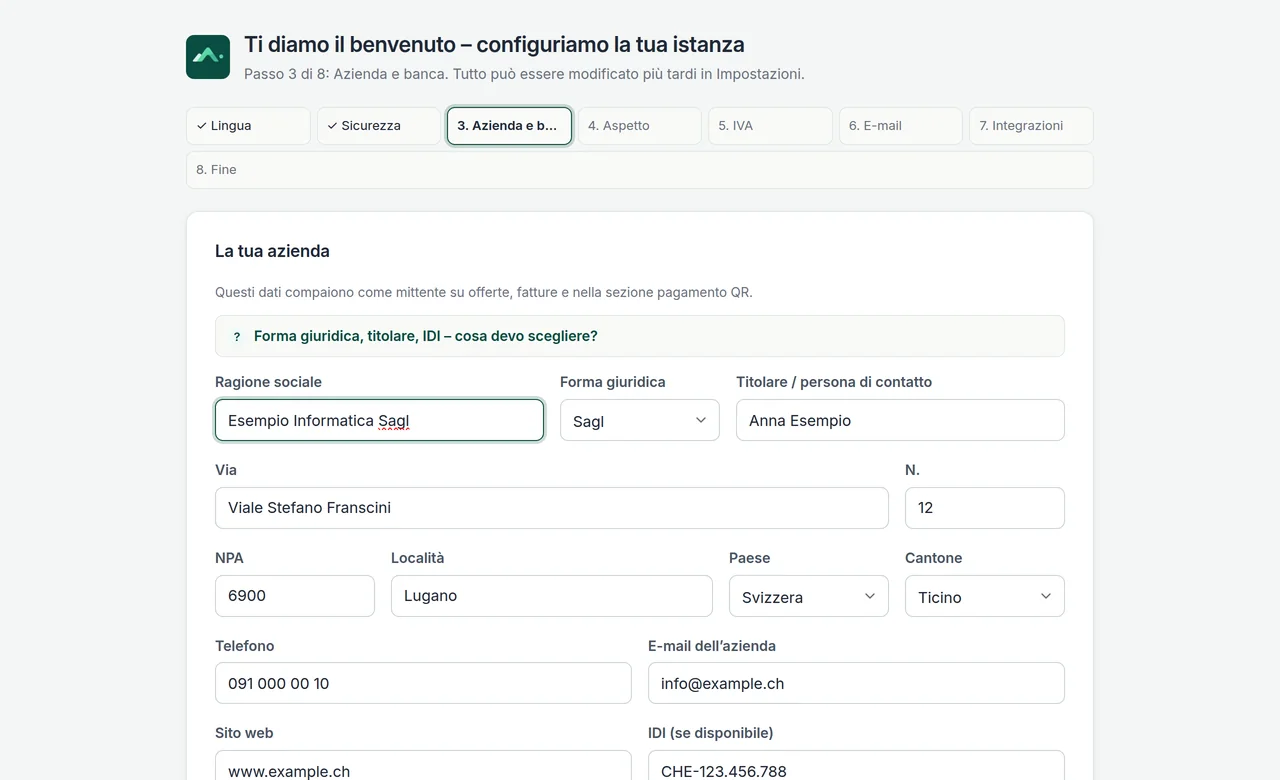Screen dimensions: 1280x780
Task: Focus the NPA field containing 6900
Action: pyautogui.click(x=295, y=596)
